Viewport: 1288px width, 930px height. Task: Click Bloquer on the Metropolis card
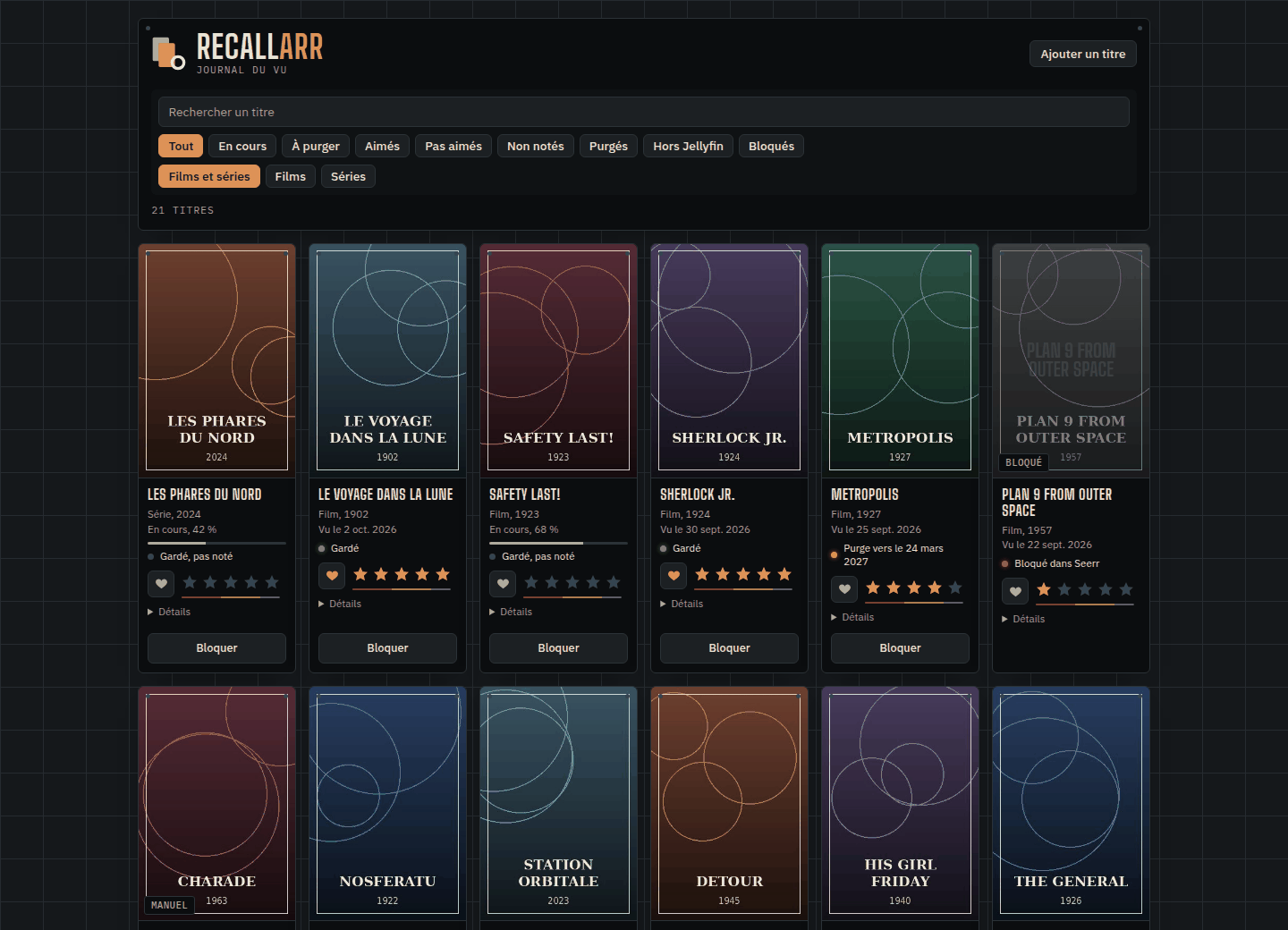(900, 648)
